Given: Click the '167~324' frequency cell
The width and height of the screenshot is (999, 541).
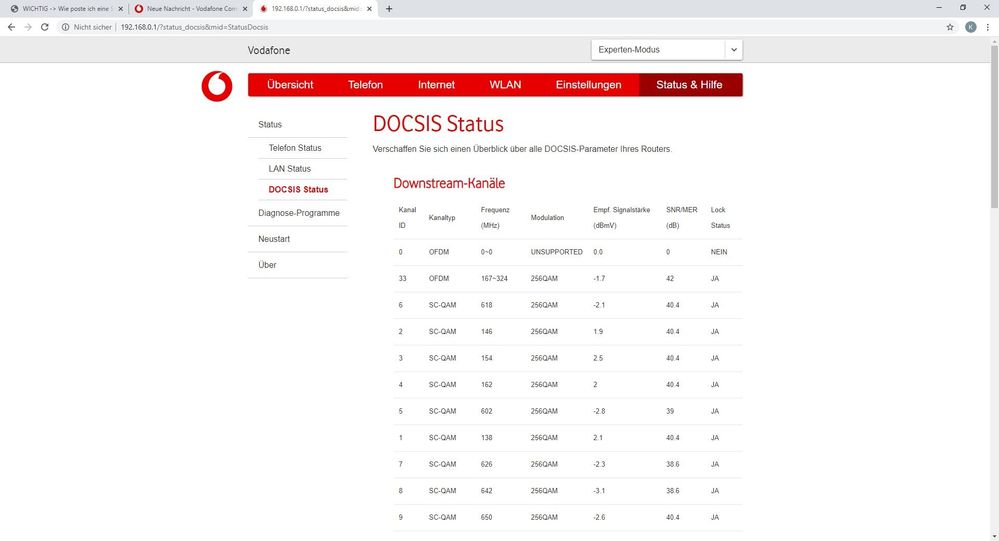Looking at the screenshot, I should [494, 278].
